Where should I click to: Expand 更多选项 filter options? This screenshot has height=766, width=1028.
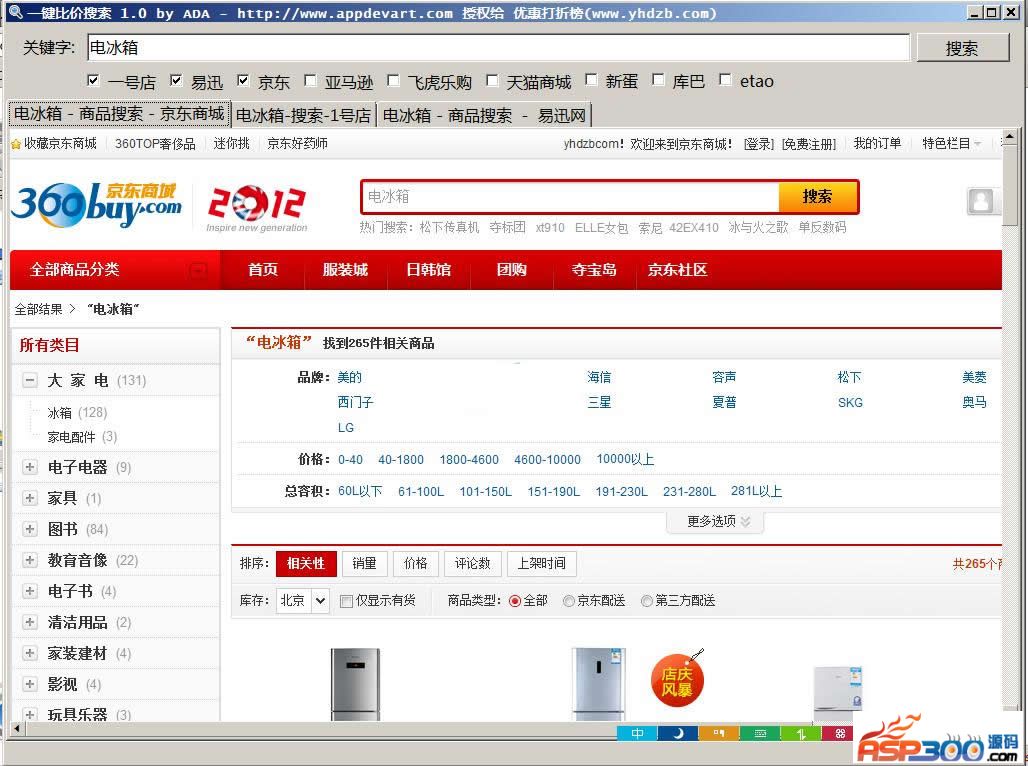715,521
